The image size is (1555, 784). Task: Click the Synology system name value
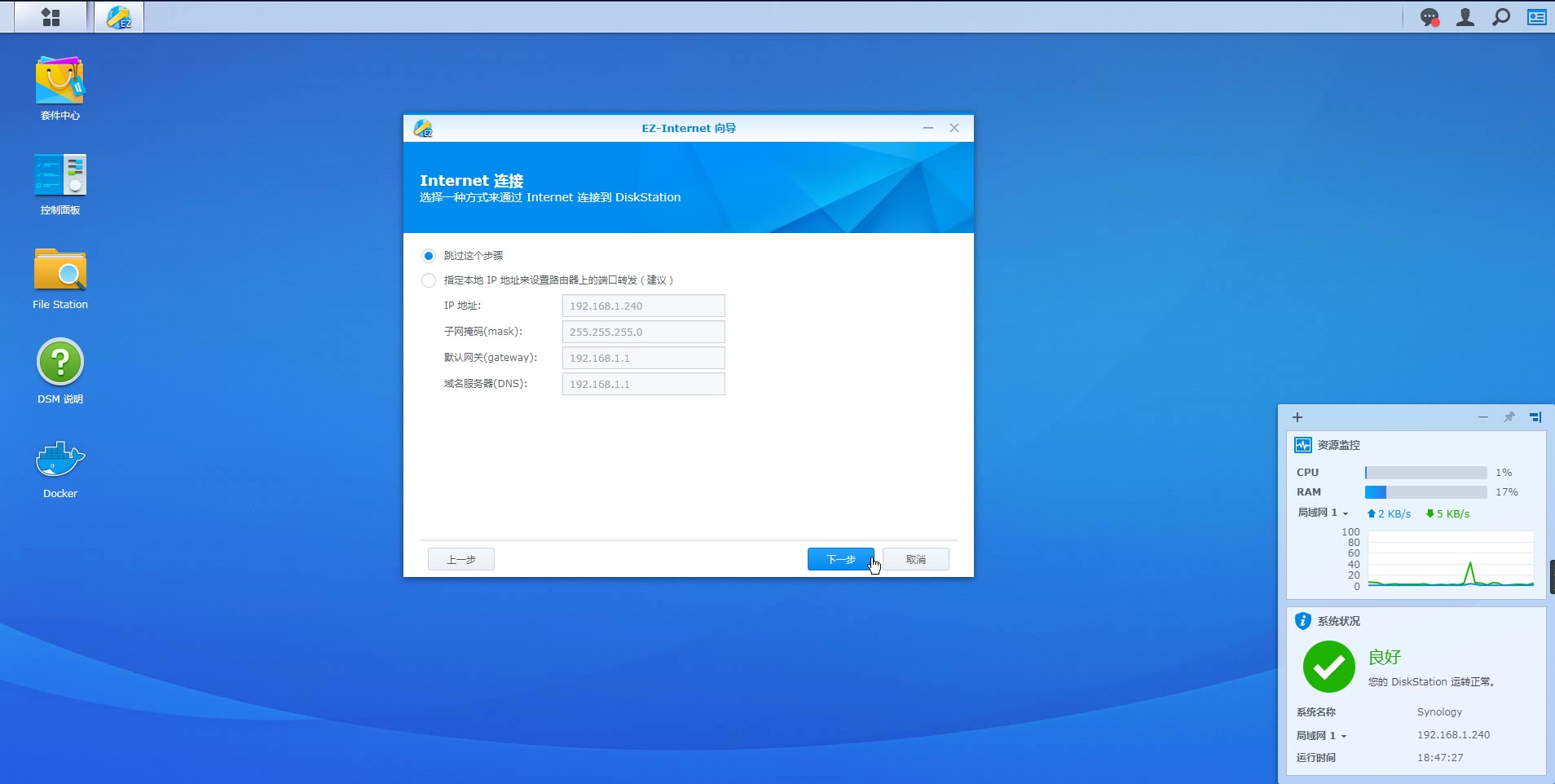pyautogui.click(x=1439, y=712)
